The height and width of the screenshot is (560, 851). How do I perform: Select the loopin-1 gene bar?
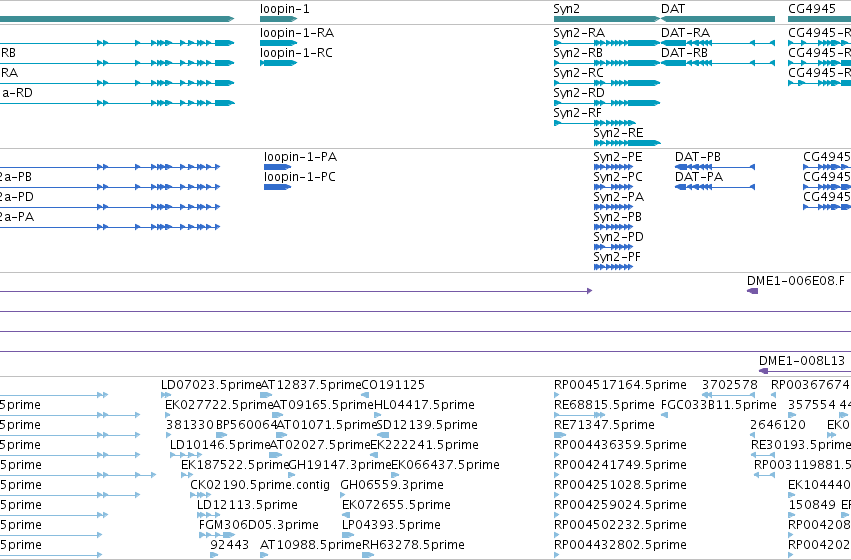(x=278, y=19)
